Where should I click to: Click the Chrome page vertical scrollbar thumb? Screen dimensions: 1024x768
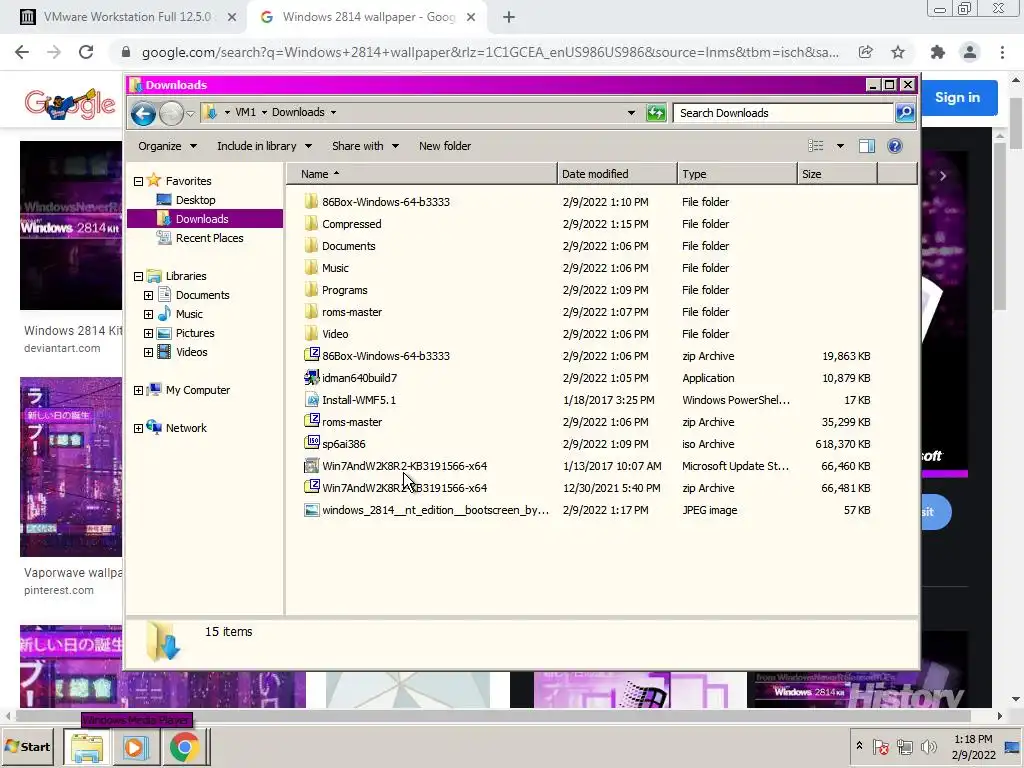1017,122
